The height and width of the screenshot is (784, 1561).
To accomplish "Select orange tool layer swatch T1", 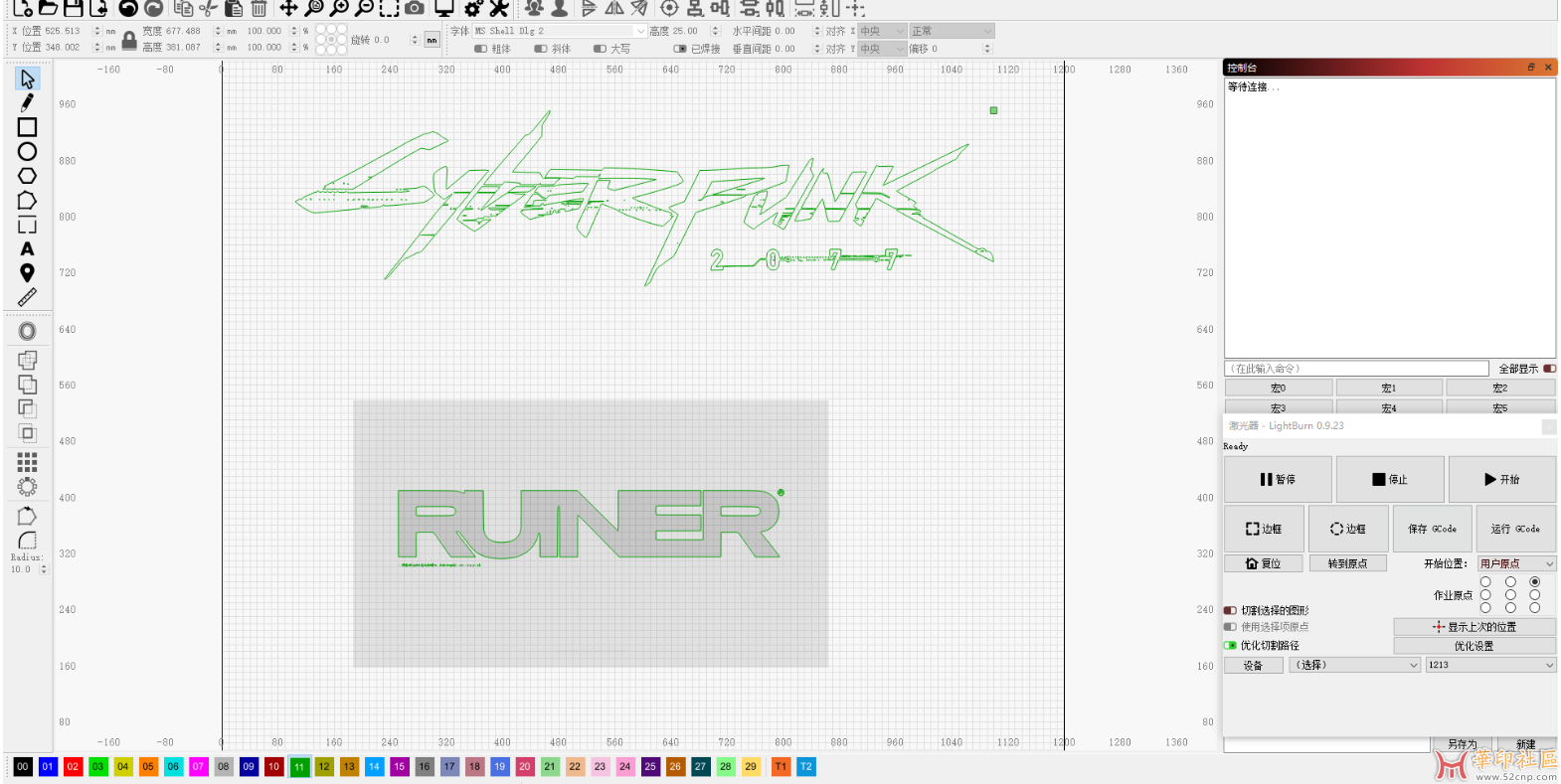I will point(780,766).
